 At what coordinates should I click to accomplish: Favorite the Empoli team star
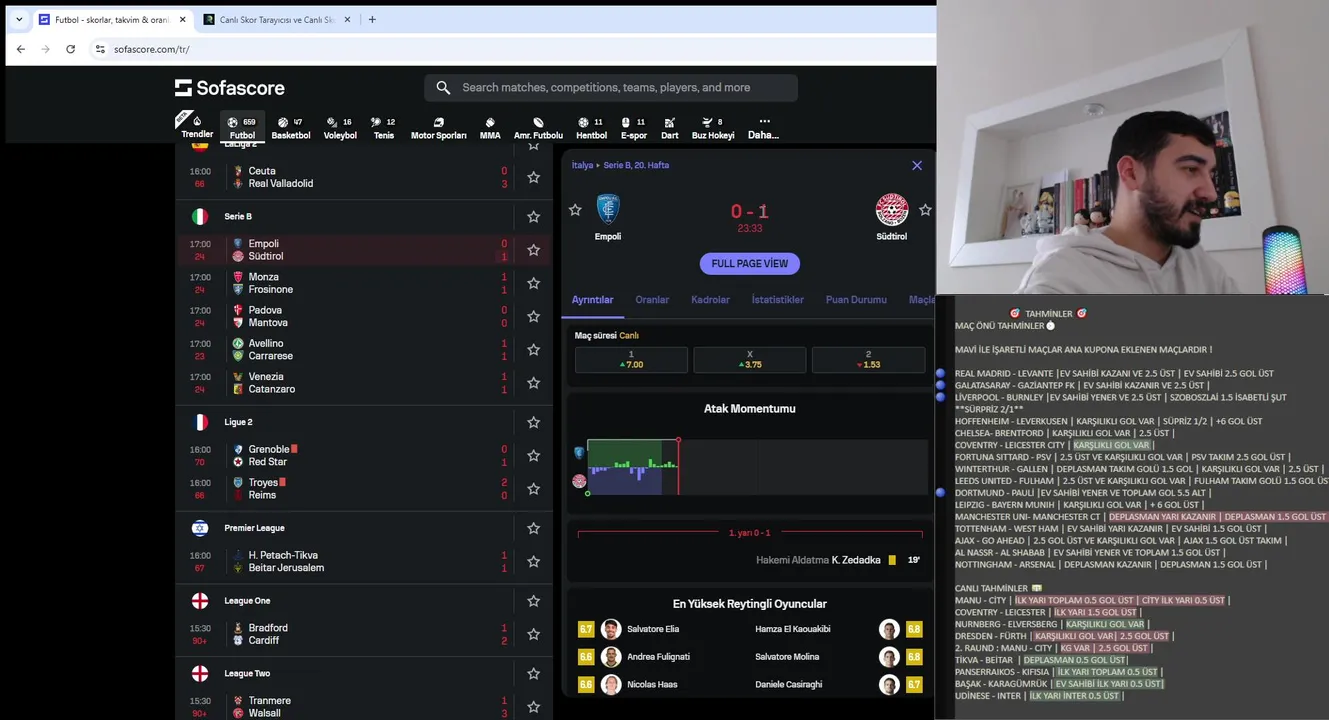coord(575,210)
